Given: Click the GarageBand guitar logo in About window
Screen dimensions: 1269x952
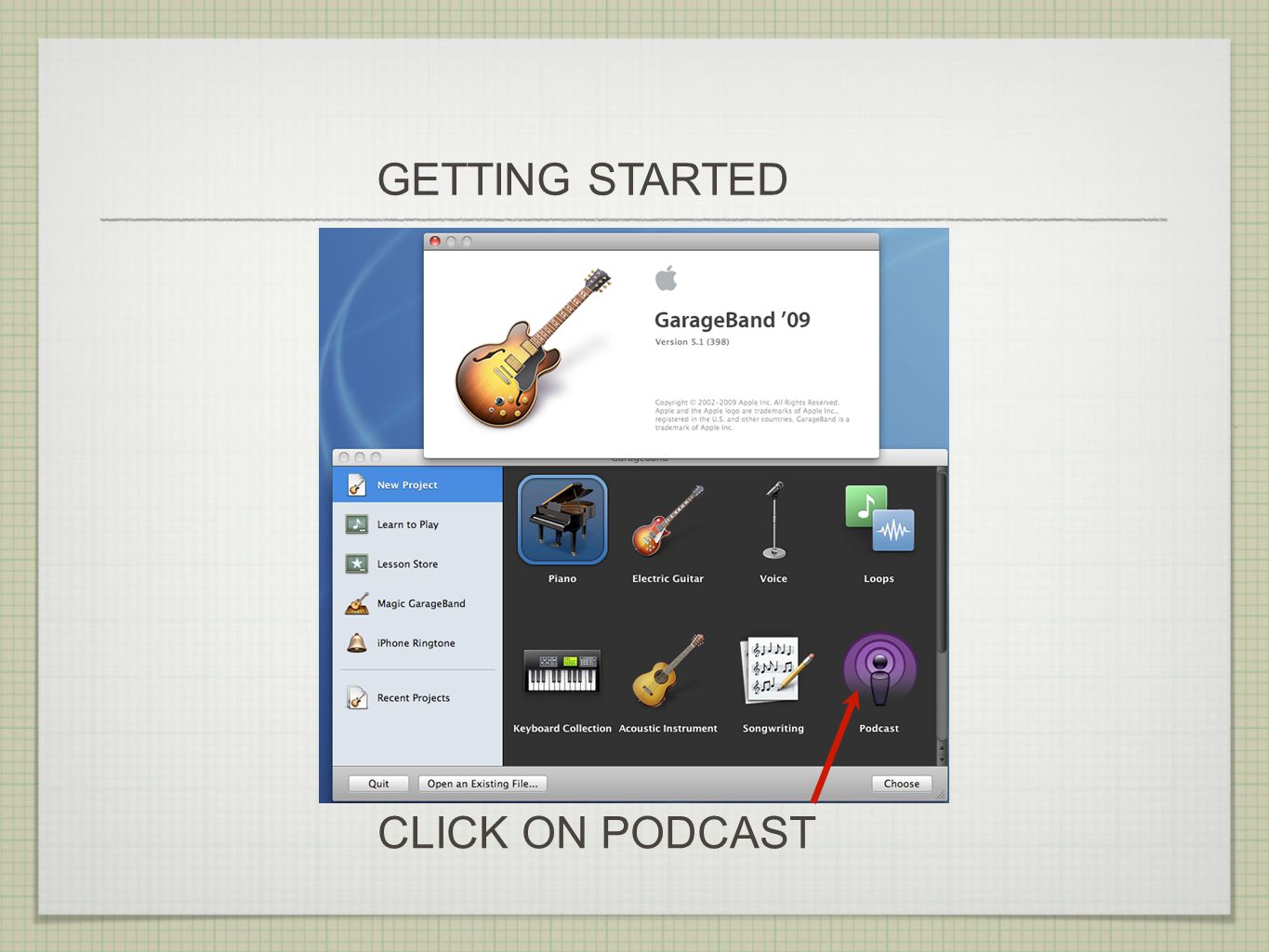Looking at the screenshot, I should (534, 349).
